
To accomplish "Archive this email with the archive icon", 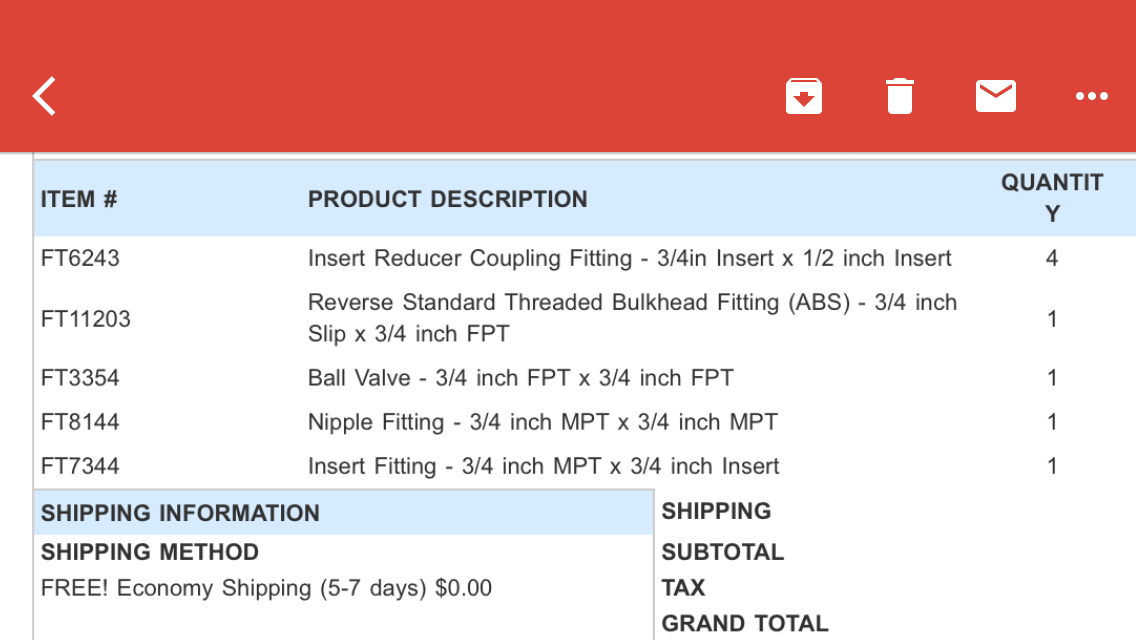I will (803, 96).
